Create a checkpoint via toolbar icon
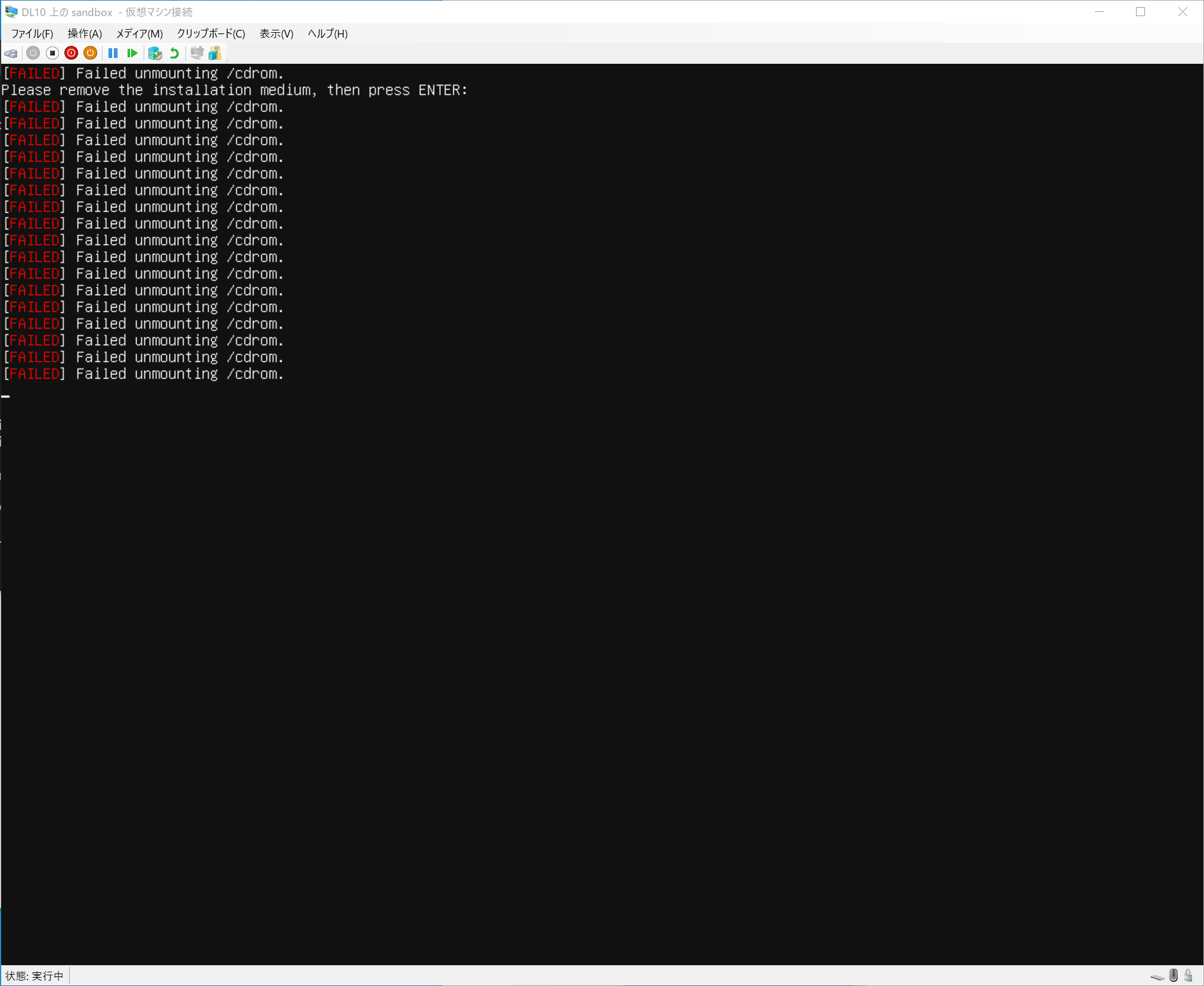The height and width of the screenshot is (986, 1204). point(155,54)
